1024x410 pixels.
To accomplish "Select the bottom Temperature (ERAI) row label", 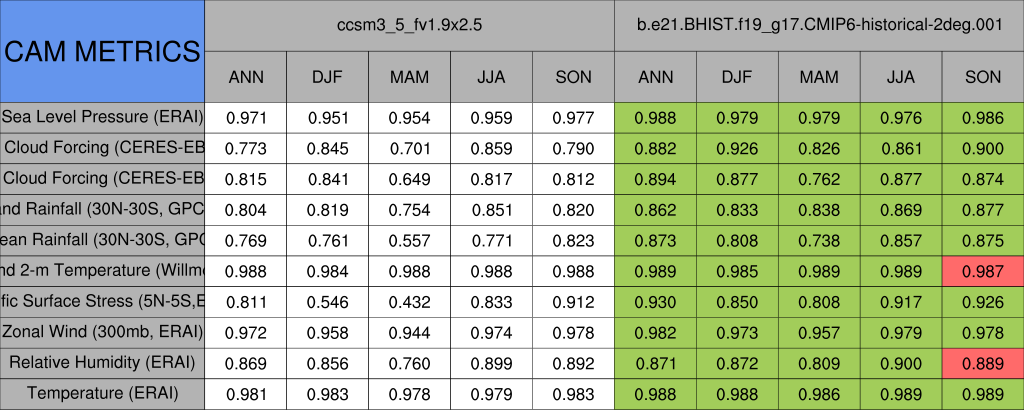I will coord(102,393).
